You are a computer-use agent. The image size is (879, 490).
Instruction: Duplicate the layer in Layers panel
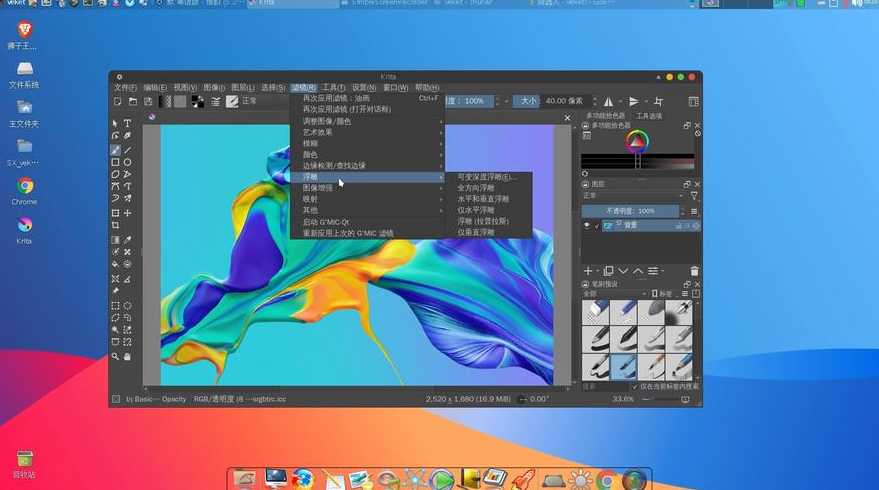[608, 271]
